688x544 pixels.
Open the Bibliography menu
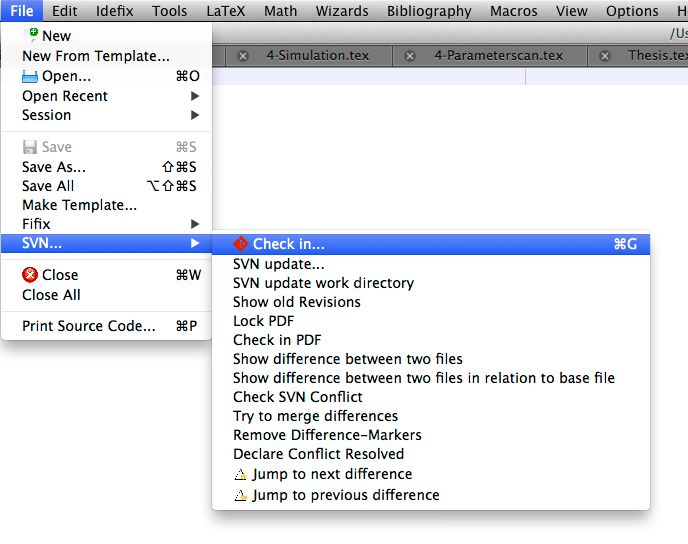tap(429, 11)
